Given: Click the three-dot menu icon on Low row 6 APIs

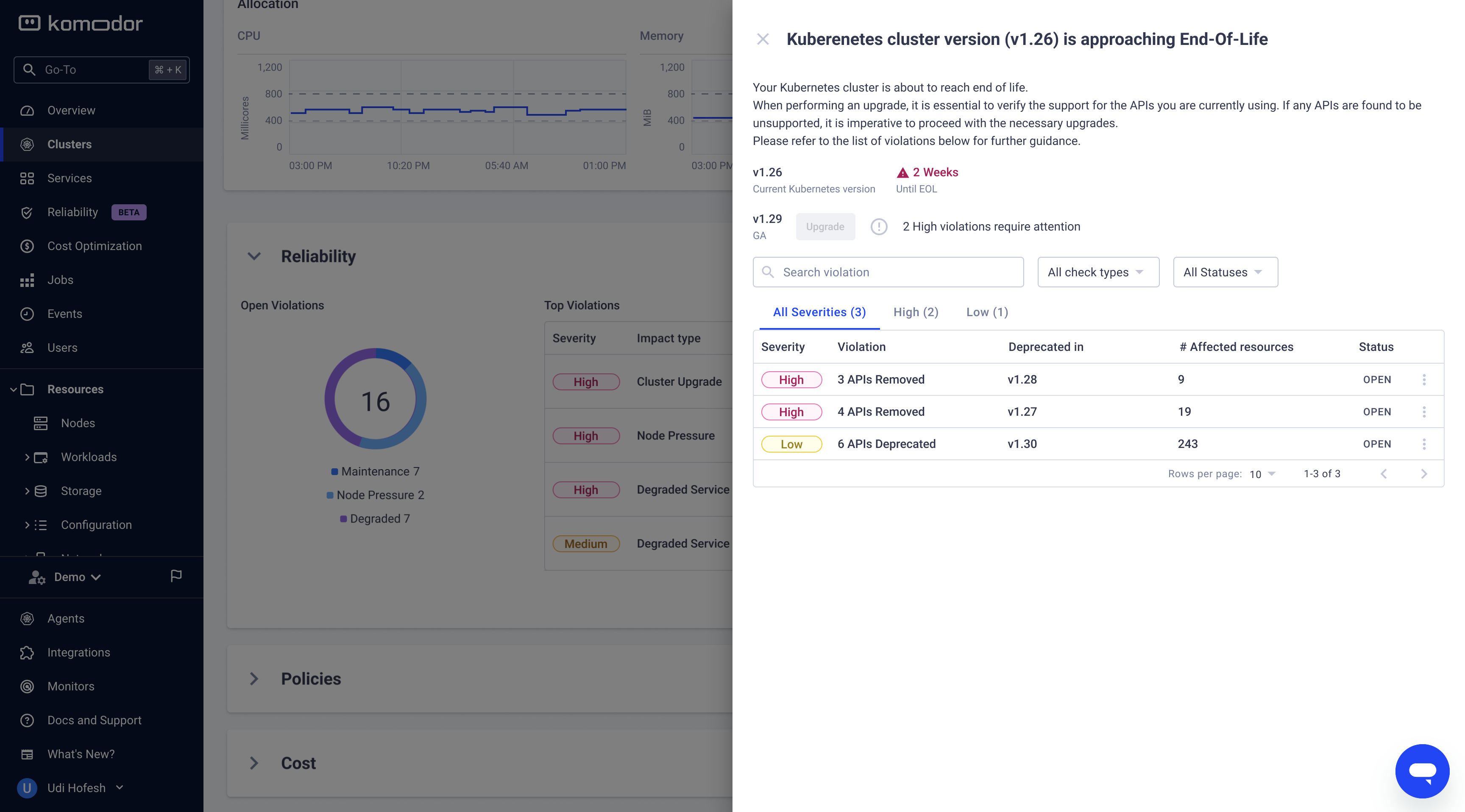Looking at the screenshot, I should pos(1424,443).
